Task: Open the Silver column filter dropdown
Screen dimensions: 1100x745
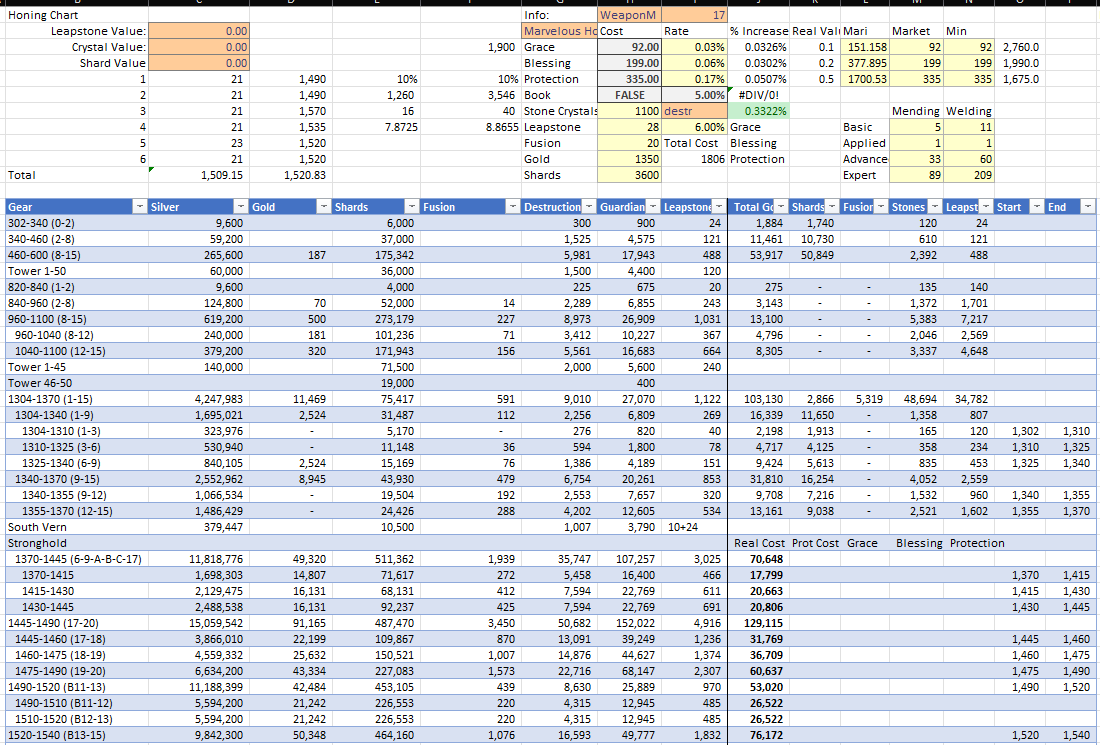Action: pyautogui.click(x=240, y=205)
